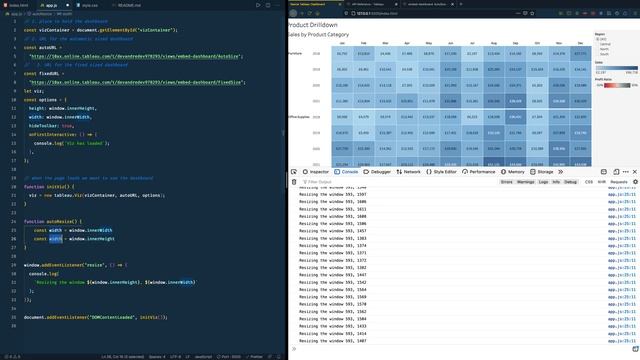Image resolution: width=640 pixels, height=360 pixels.
Task: Toggle multi-line editor icon in console corner
Action: pyautogui.click(x=635, y=349)
